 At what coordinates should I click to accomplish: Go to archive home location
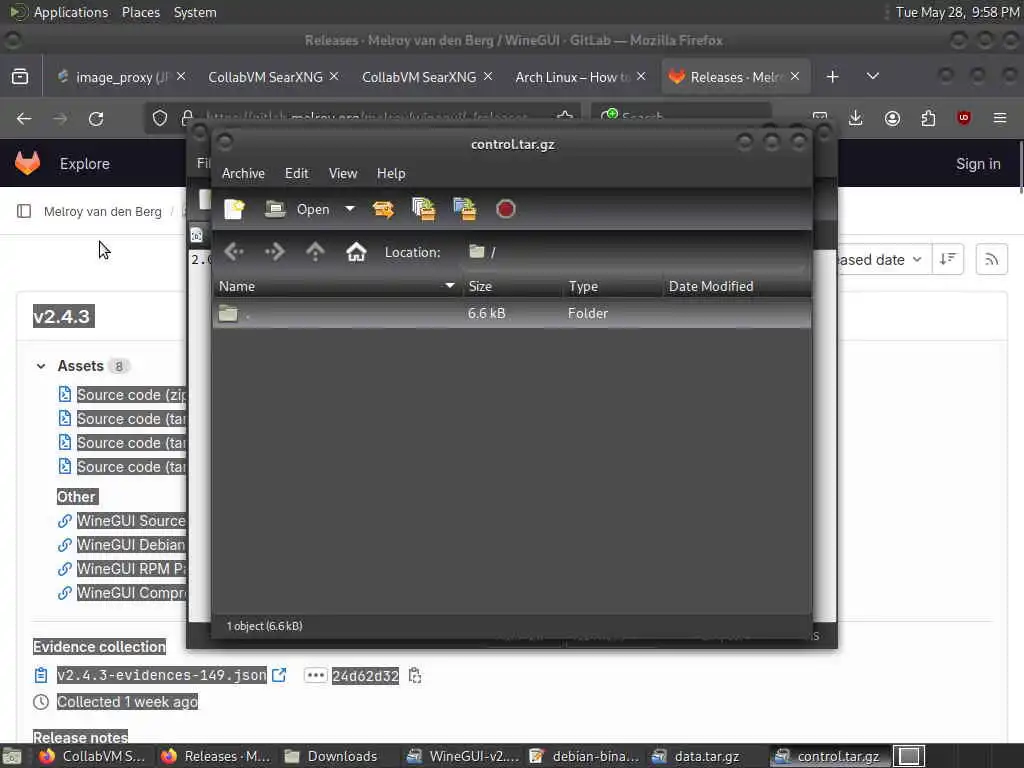point(356,251)
